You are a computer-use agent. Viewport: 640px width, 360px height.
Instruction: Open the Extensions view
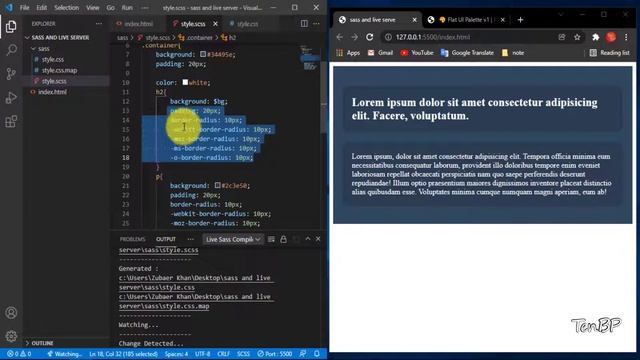pyautogui.click(x=11, y=121)
